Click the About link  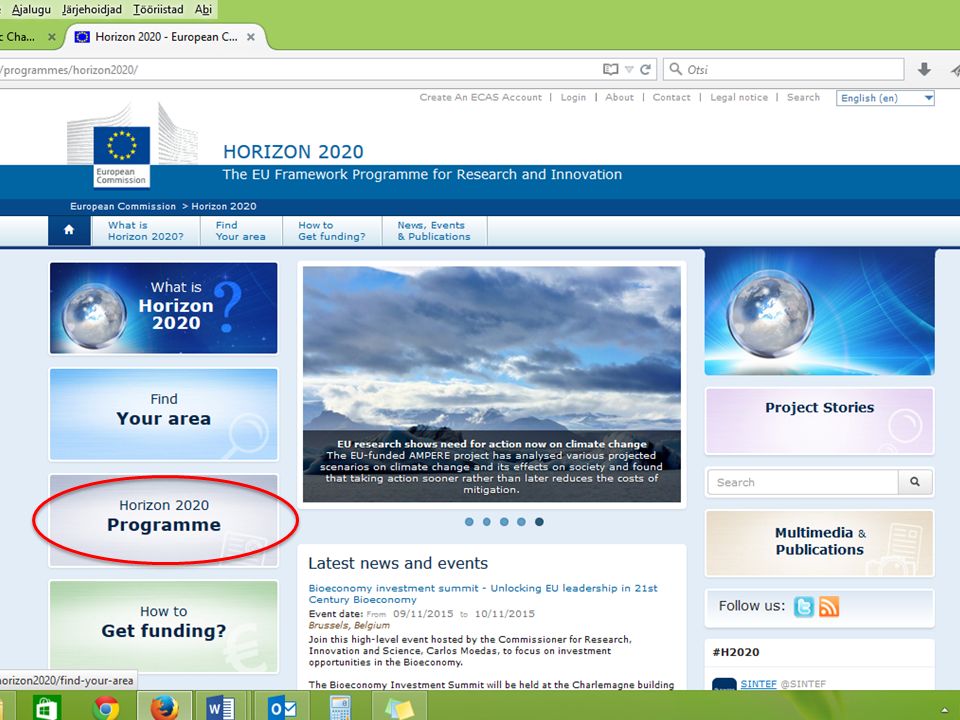click(x=620, y=97)
